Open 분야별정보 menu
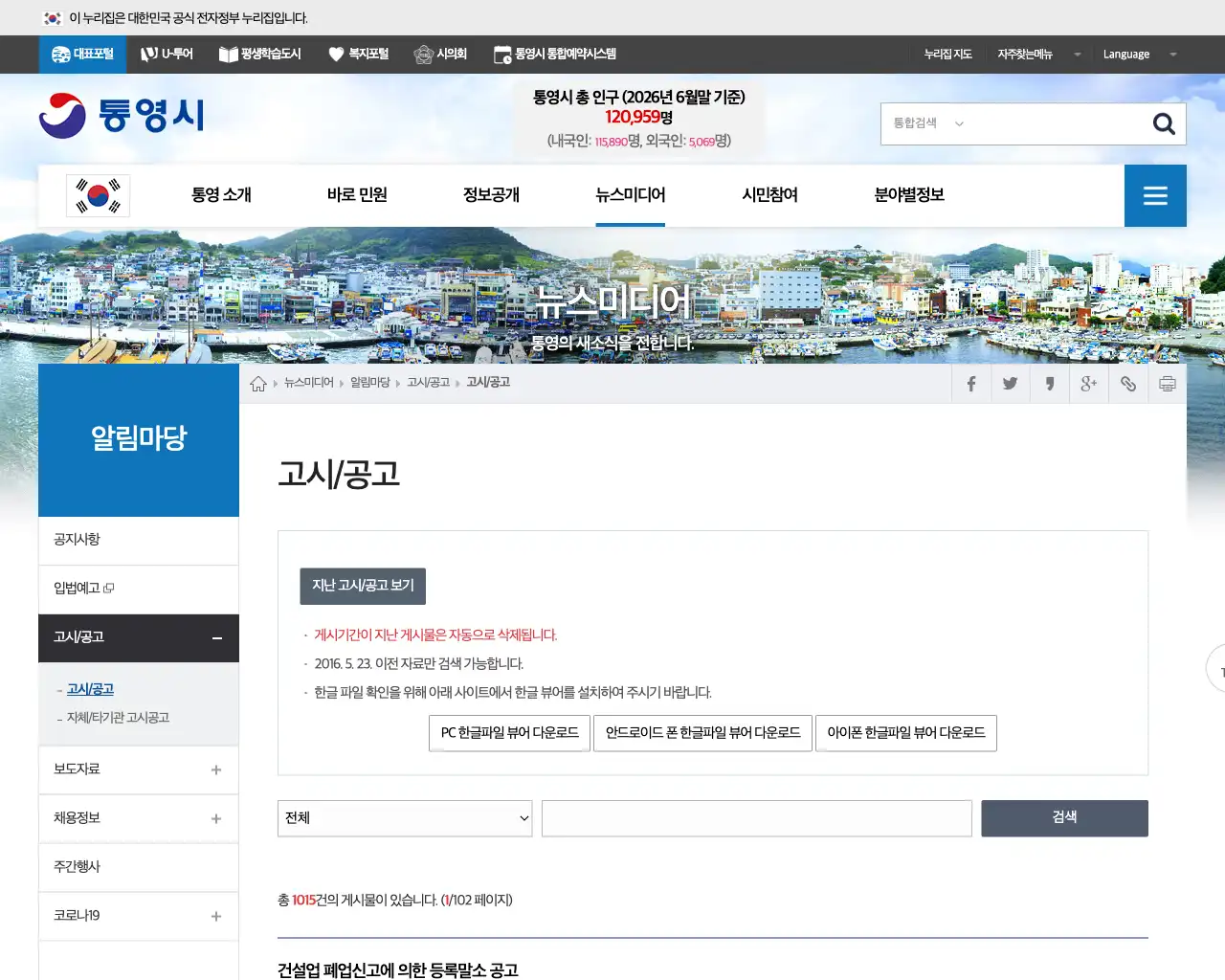 click(909, 195)
